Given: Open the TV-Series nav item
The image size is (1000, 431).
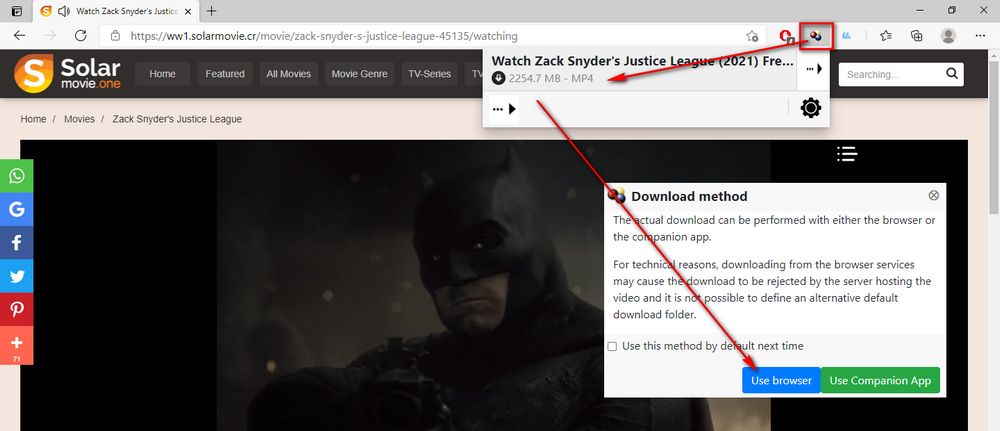Looking at the screenshot, I should coord(429,74).
